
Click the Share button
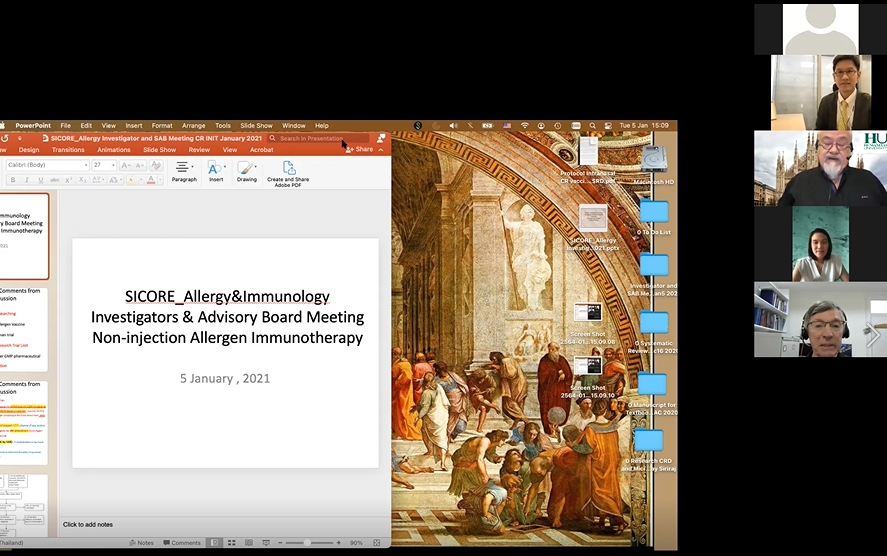pos(360,149)
